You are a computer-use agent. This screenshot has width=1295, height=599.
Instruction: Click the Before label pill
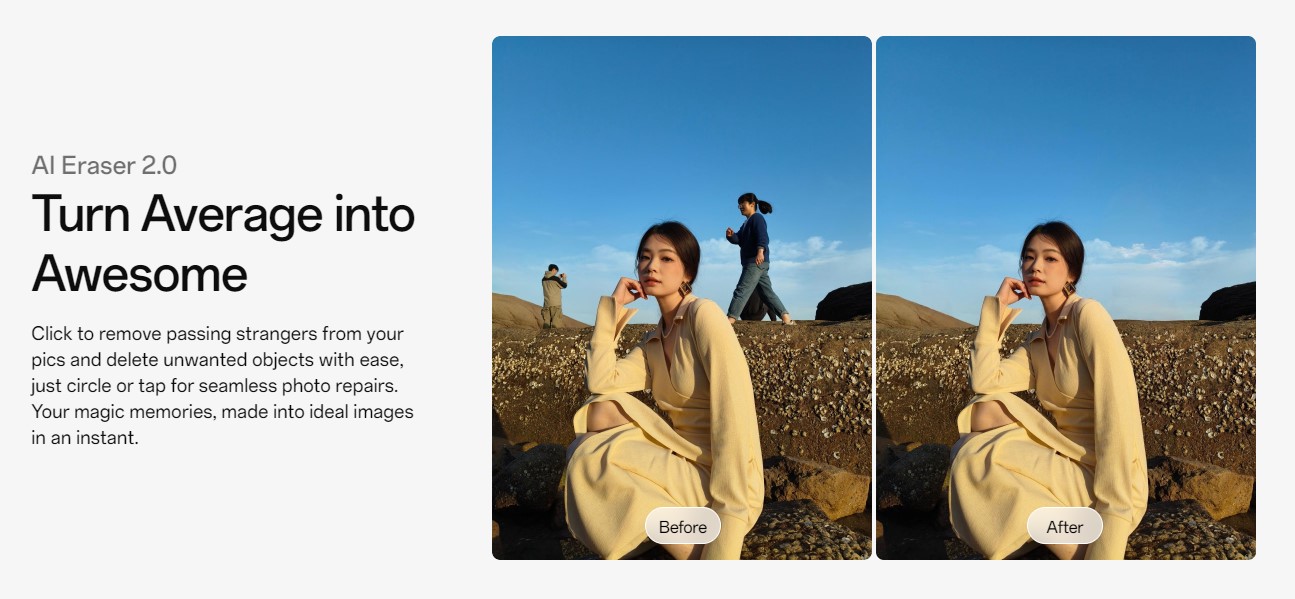tap(683, 526)
